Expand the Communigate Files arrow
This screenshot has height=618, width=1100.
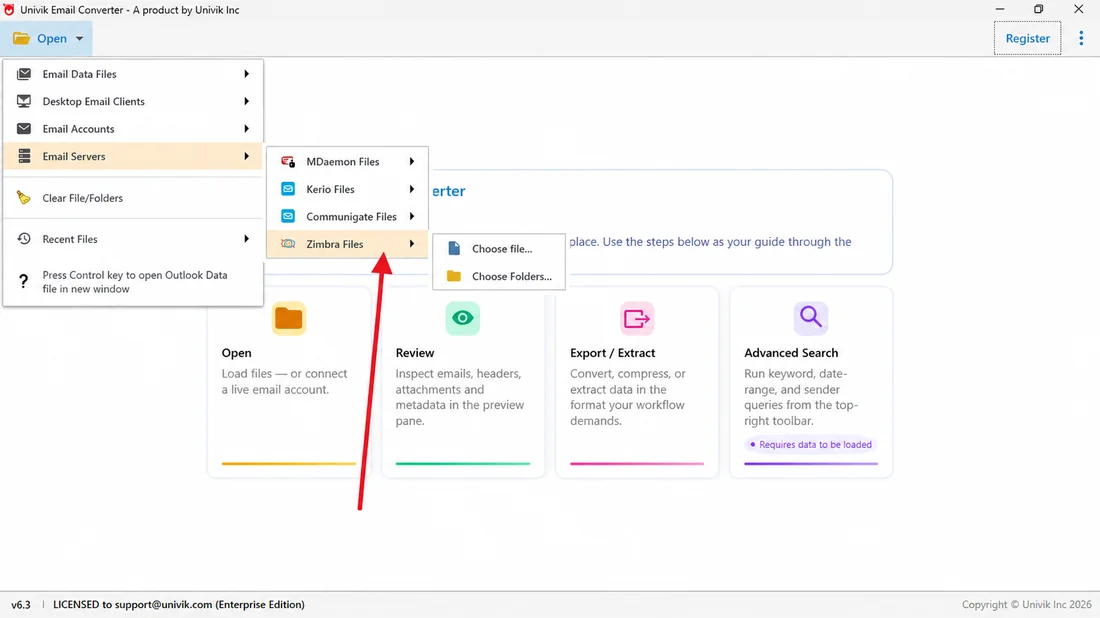pos(412,216)
